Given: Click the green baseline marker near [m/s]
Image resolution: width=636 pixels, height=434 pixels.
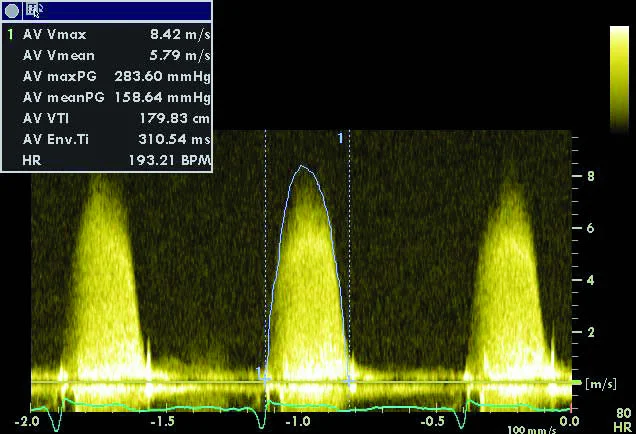Looking at the screenshot, I should point(576,382).
